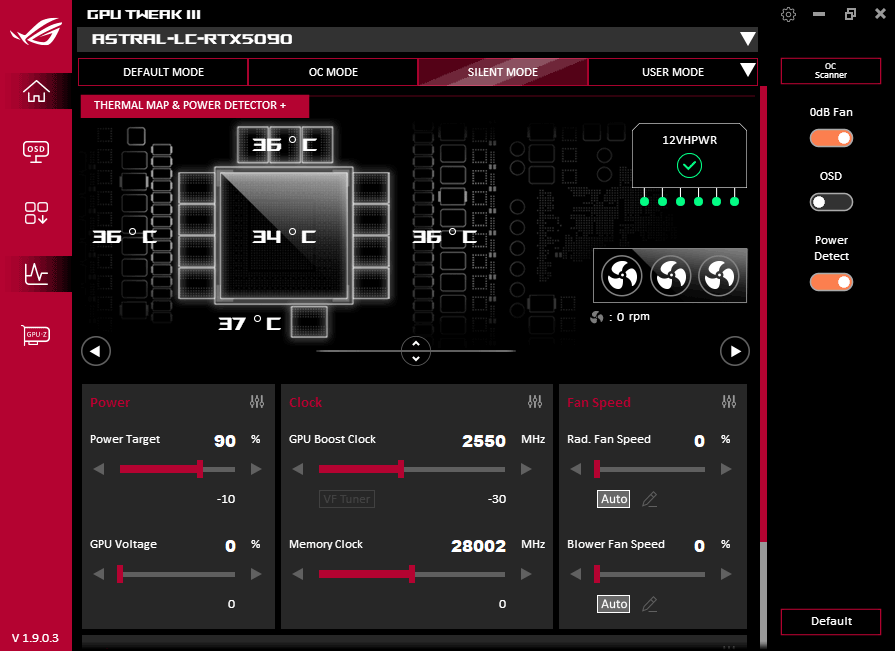Decrease GPU Boost Clock with left arrow
This screenshot has width=895, height=651.
(x=297, y=469)
